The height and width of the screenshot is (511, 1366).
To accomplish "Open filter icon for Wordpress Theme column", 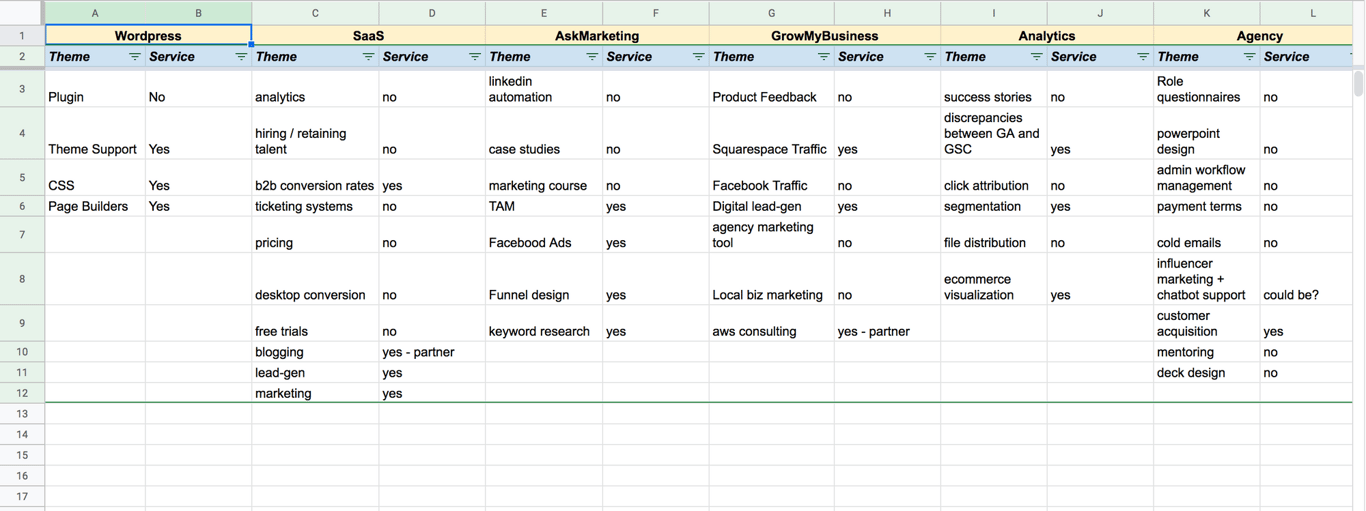I will (135, 57).
